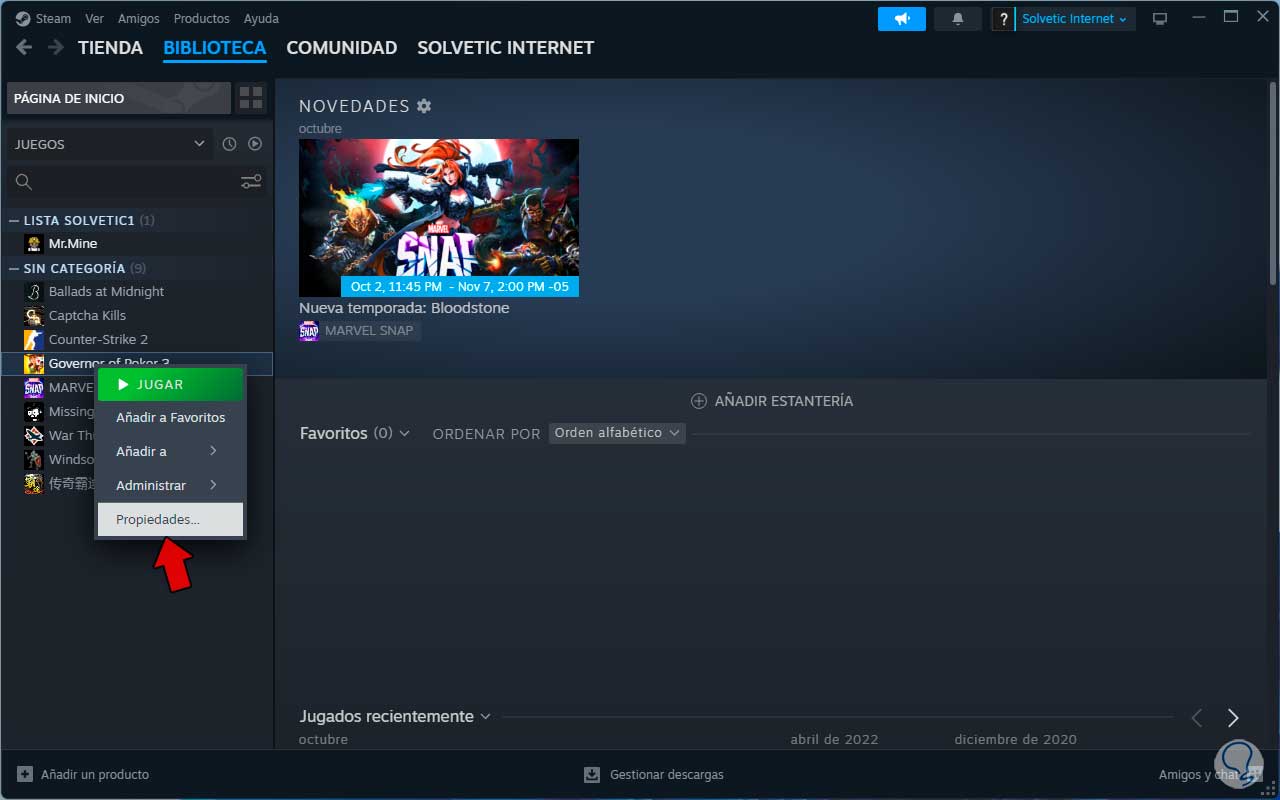This screenshot has width=1280, height=800.
Task: Open the Ver menu
Action: pos(95,19)
